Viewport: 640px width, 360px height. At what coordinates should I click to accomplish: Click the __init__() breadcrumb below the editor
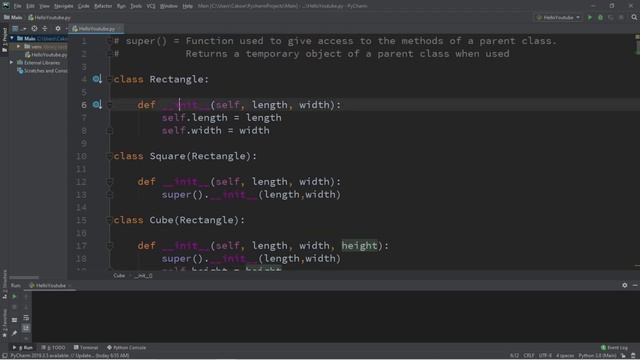point(143,276)
